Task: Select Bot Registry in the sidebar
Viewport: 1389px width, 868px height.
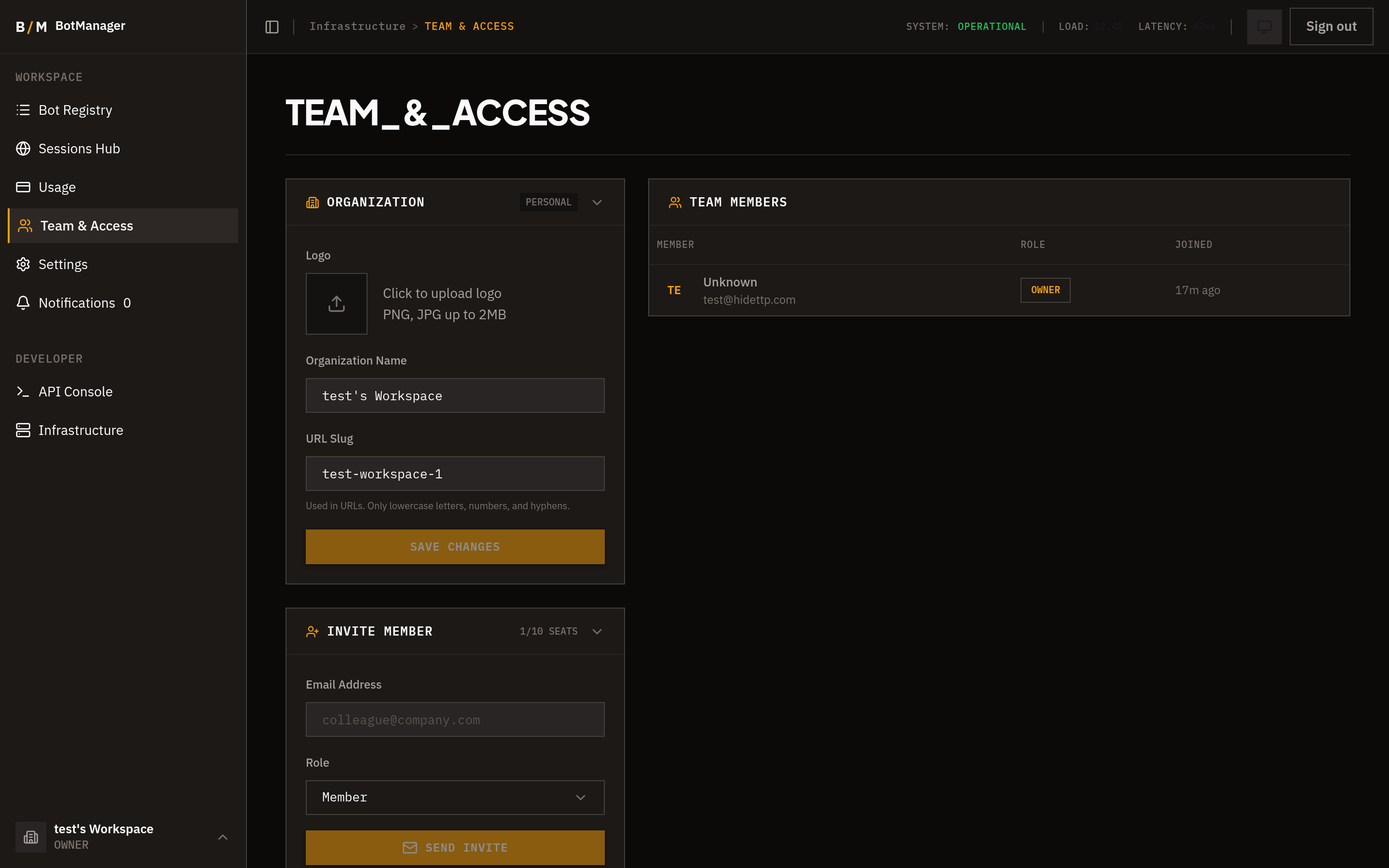Action: (75, 109)
